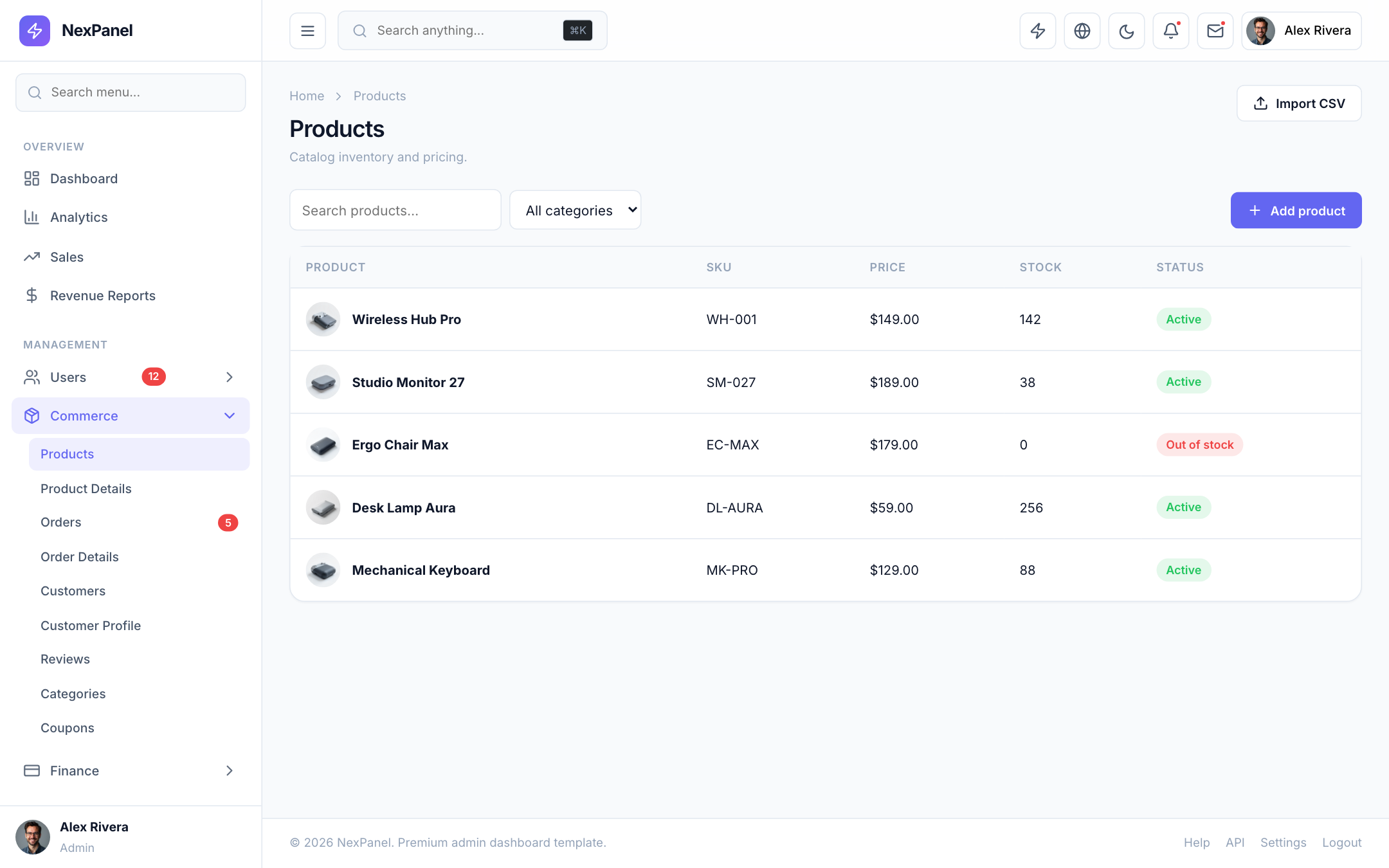The image size is (1389, 868).
Task: Click the red 12 badge beside Users
Action: tap(154, 377)
